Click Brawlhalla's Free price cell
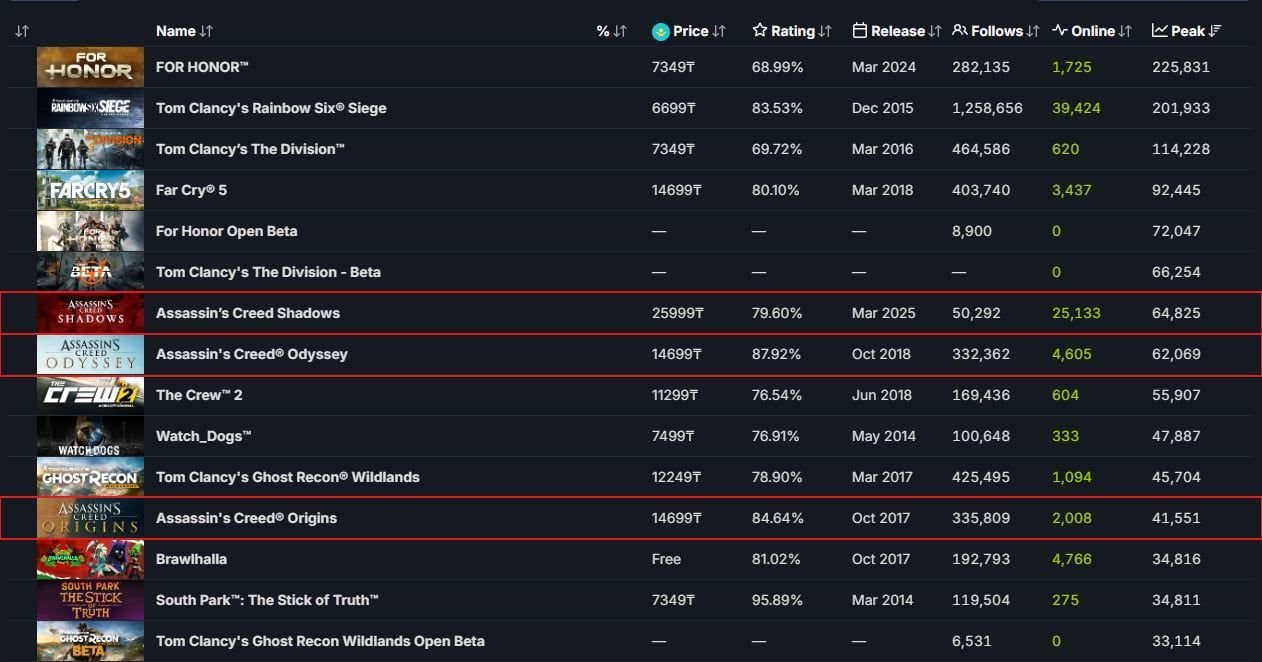The image size is (1262, 662). (x=666, y=559)
